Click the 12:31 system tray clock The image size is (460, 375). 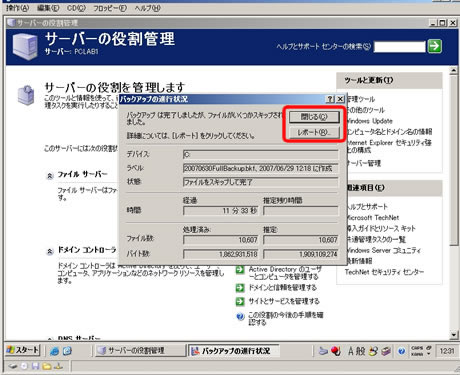coord(447,351)
